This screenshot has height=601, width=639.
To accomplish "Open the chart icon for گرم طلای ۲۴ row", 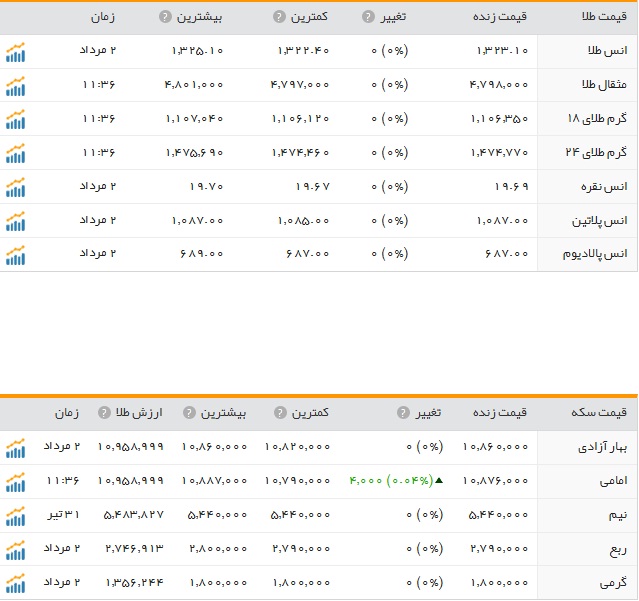I will point(15,153).
